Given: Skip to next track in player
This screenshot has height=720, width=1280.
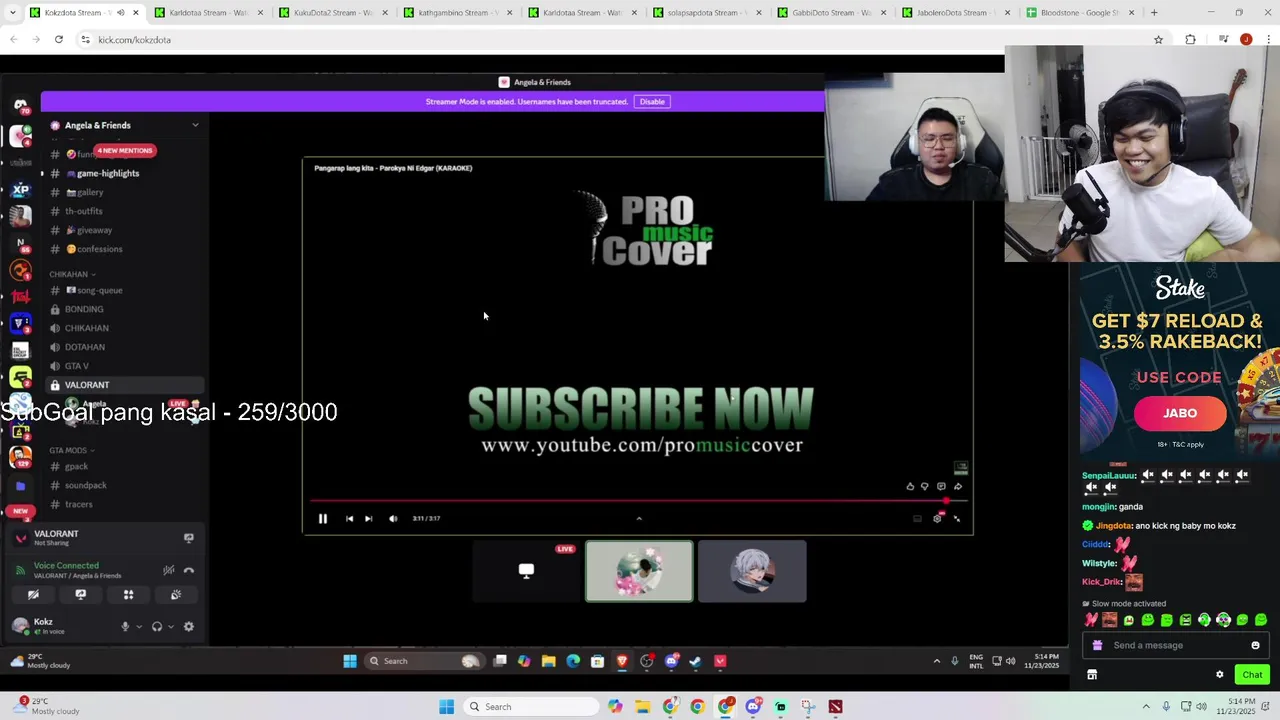Looking at the screenshot, I should tap(368, 518).
